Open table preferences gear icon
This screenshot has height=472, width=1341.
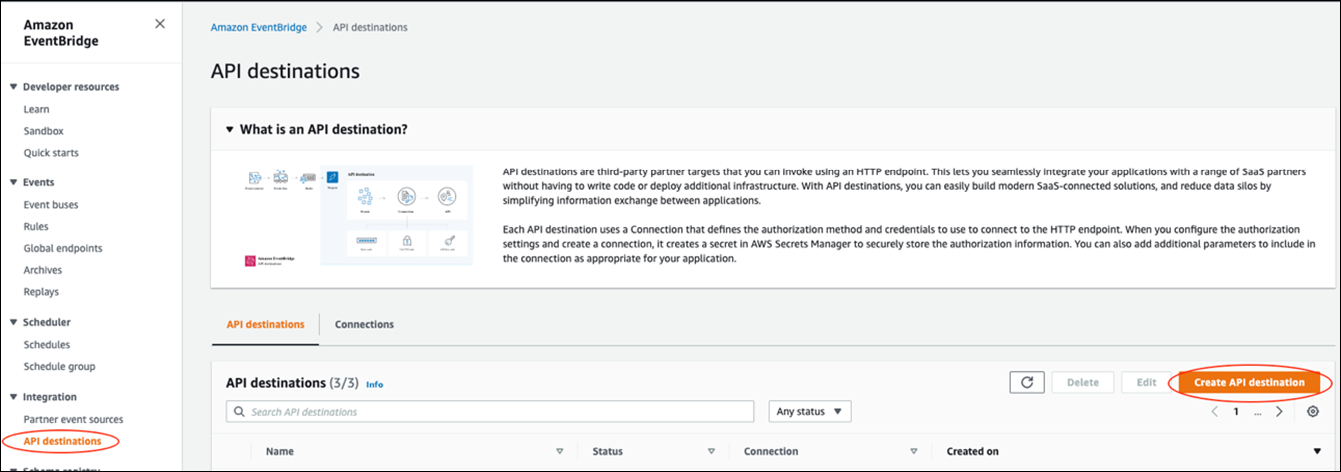pos(1313,412)
